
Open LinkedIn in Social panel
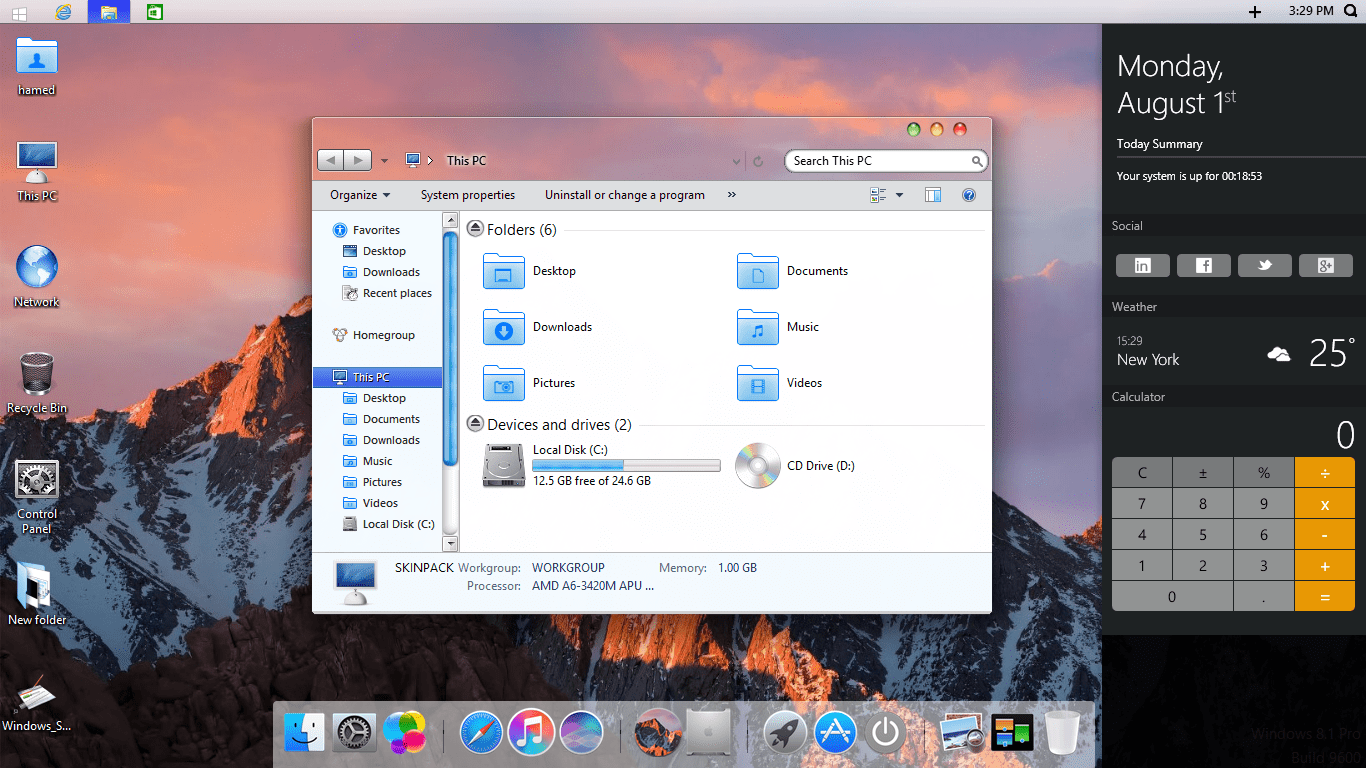coord(1142,265)
